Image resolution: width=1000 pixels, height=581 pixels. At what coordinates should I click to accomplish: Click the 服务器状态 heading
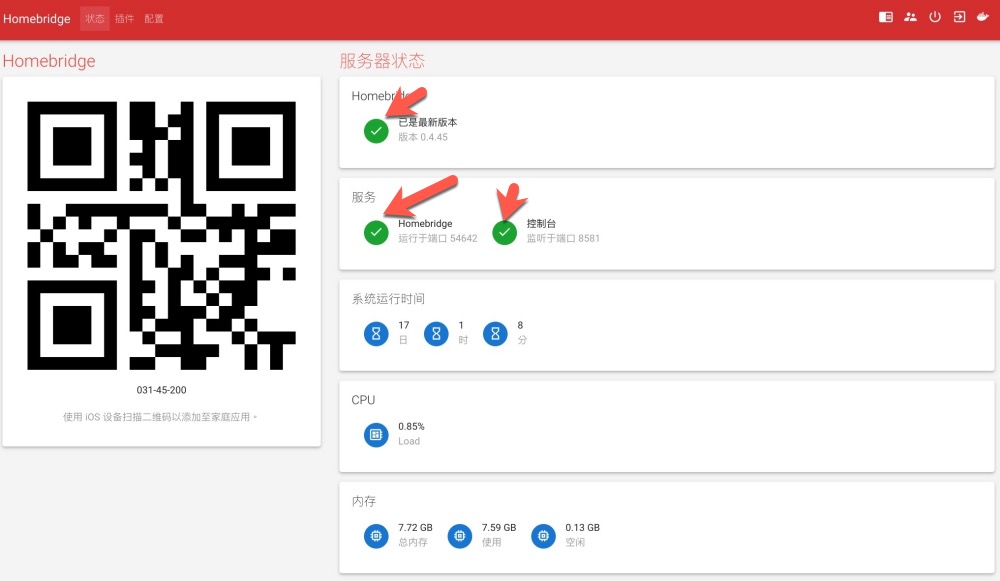point(382,61)
